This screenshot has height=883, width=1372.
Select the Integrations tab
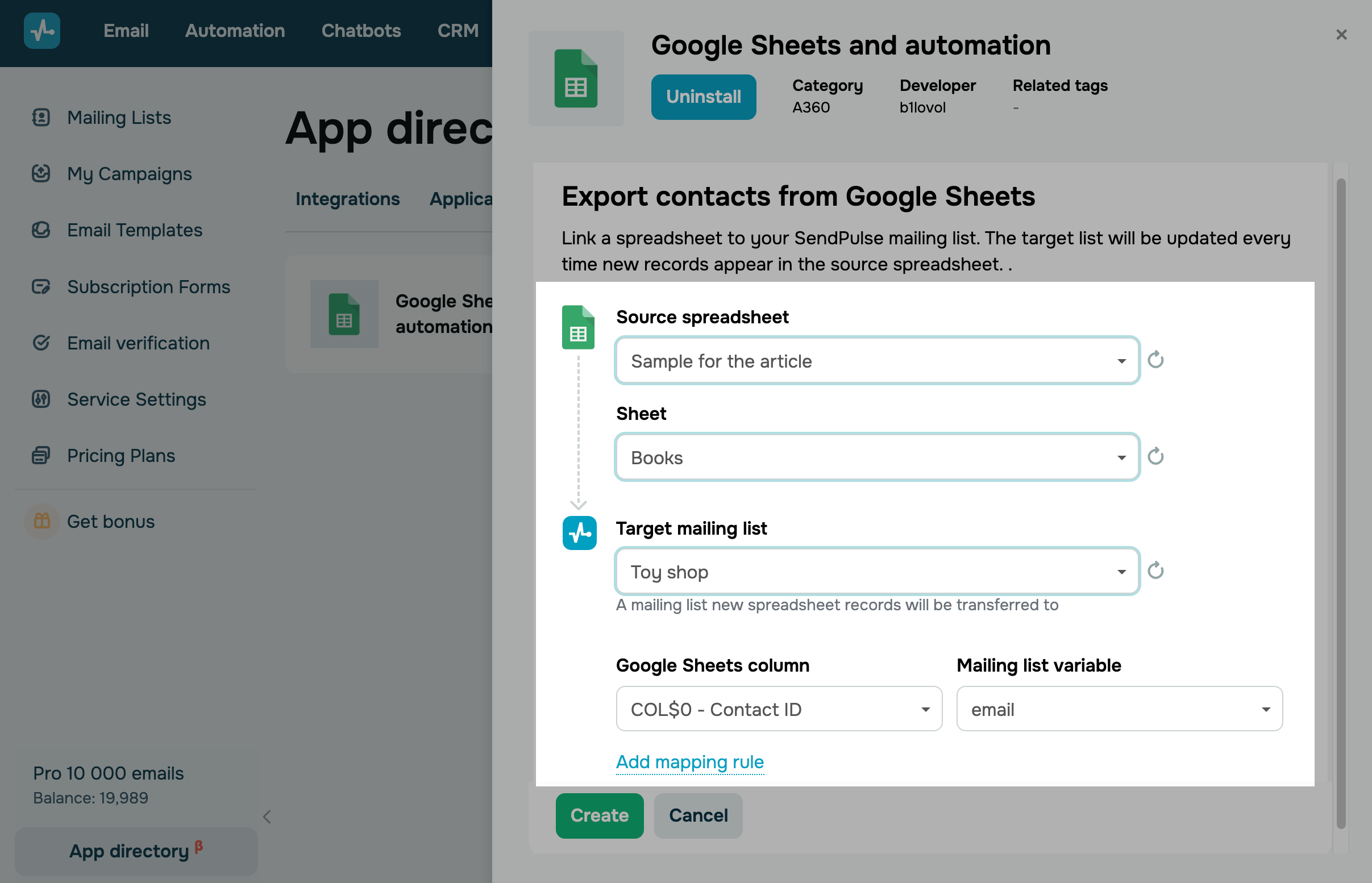(x=347, y=199)
